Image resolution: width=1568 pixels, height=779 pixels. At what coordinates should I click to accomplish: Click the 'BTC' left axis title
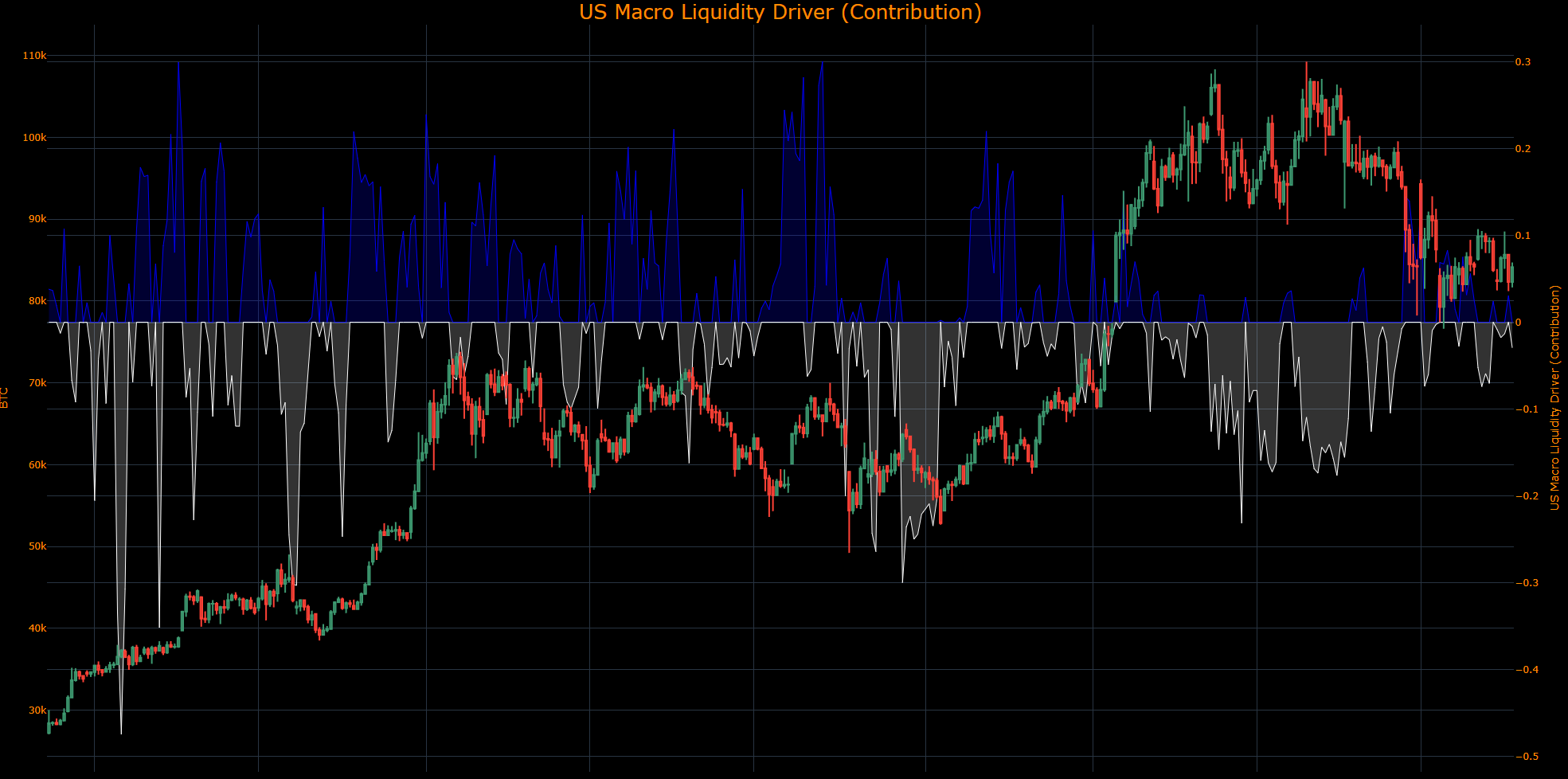click(x=5, y=397)
